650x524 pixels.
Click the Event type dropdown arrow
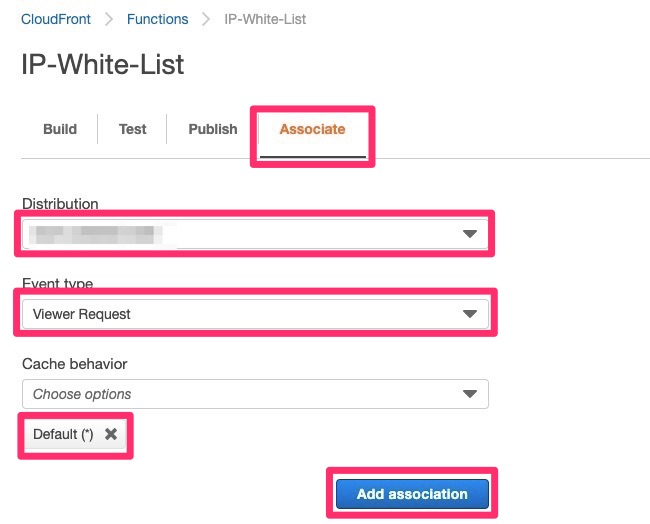(x=469, y=314)
